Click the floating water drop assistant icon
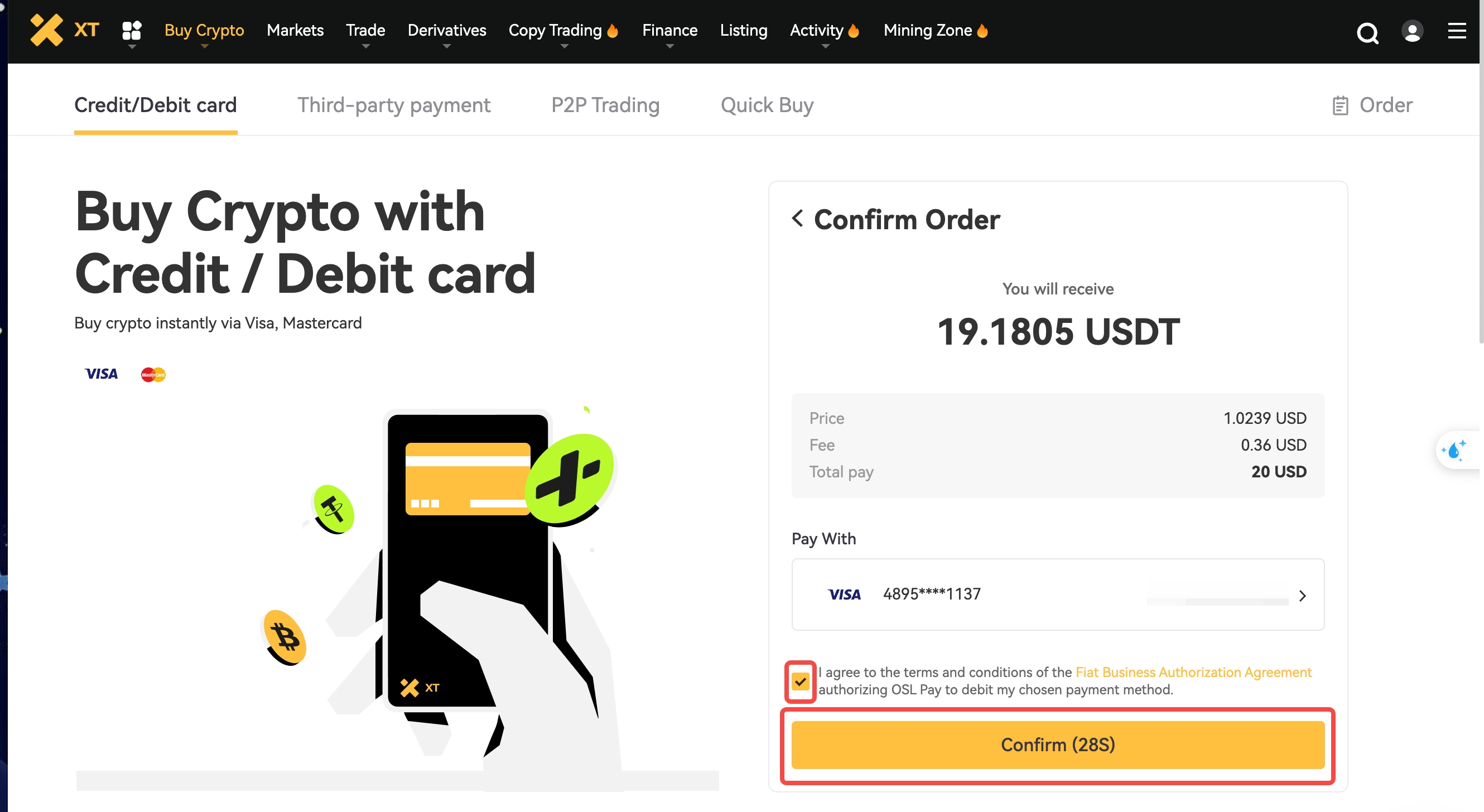Image resolution: width=1484 pixels, height=812 pixels. (x=1455, y=451)
